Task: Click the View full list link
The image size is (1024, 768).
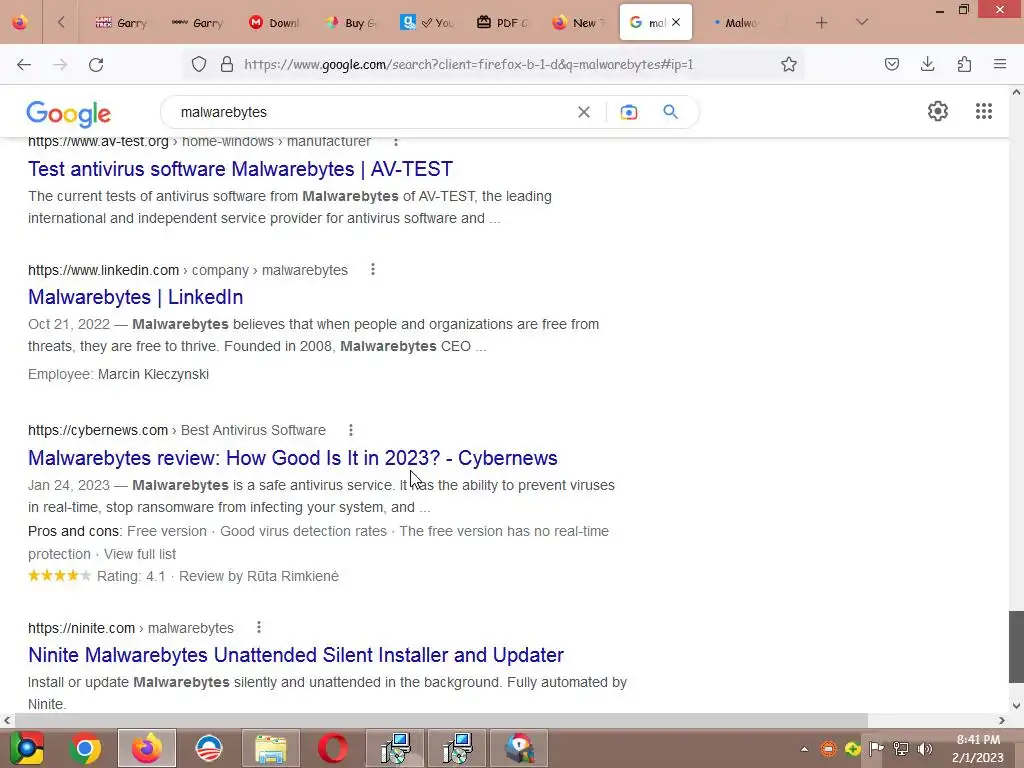Action: (140, 554)
